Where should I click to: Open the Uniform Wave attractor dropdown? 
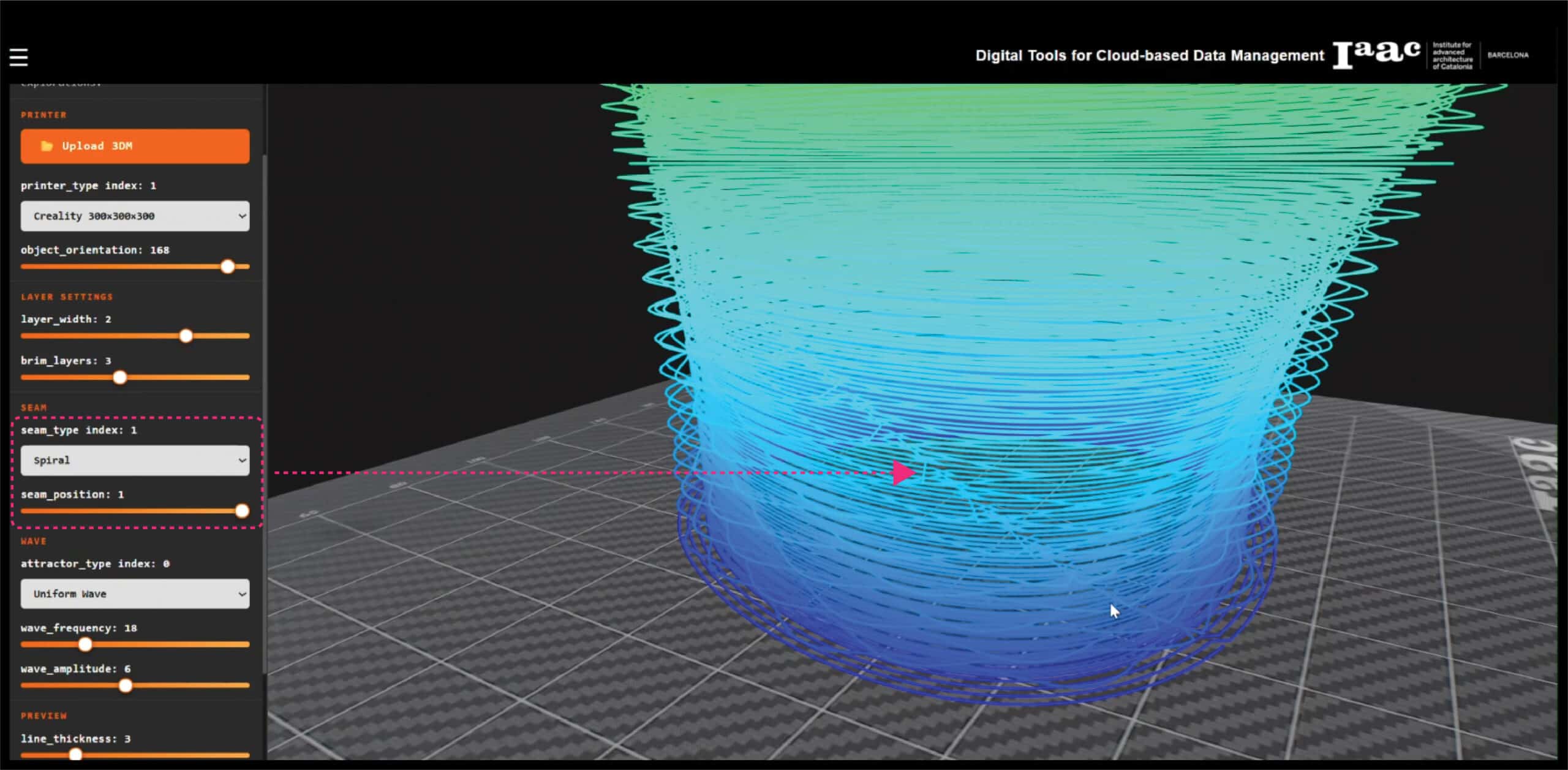[135, 594]
